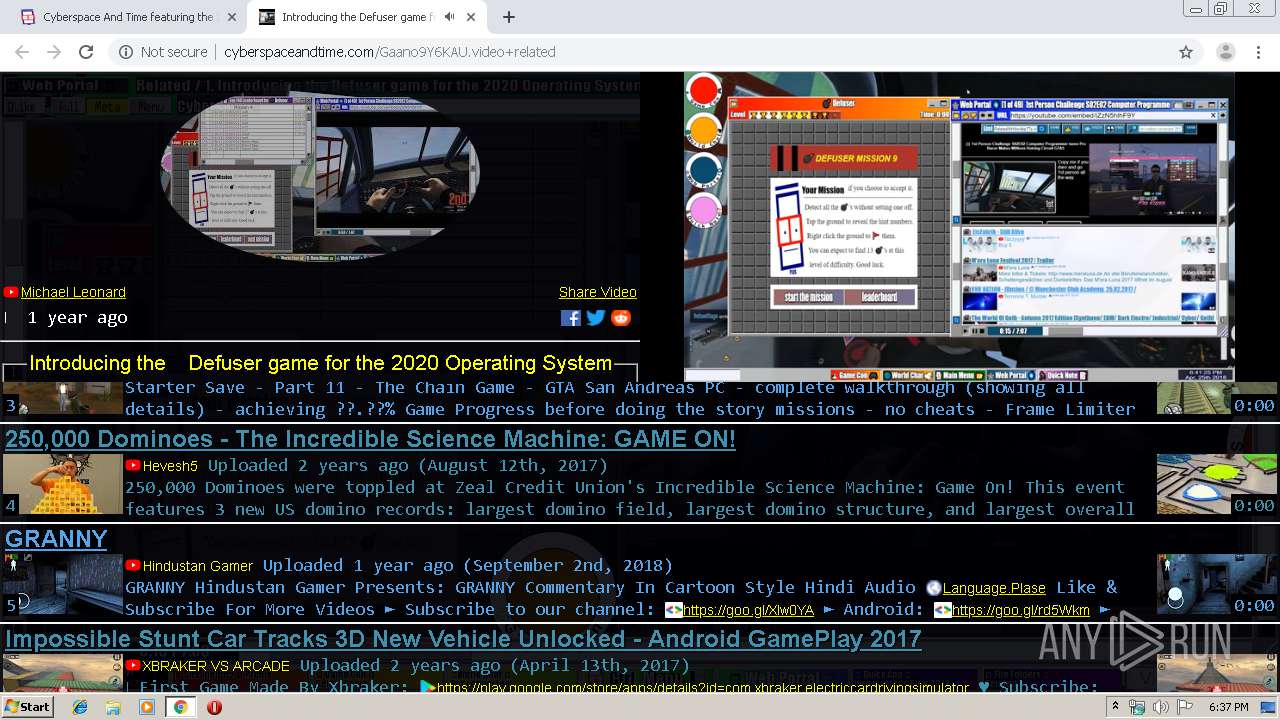
Task: Reload the page with the refresh icon
Action: point(86,52)
